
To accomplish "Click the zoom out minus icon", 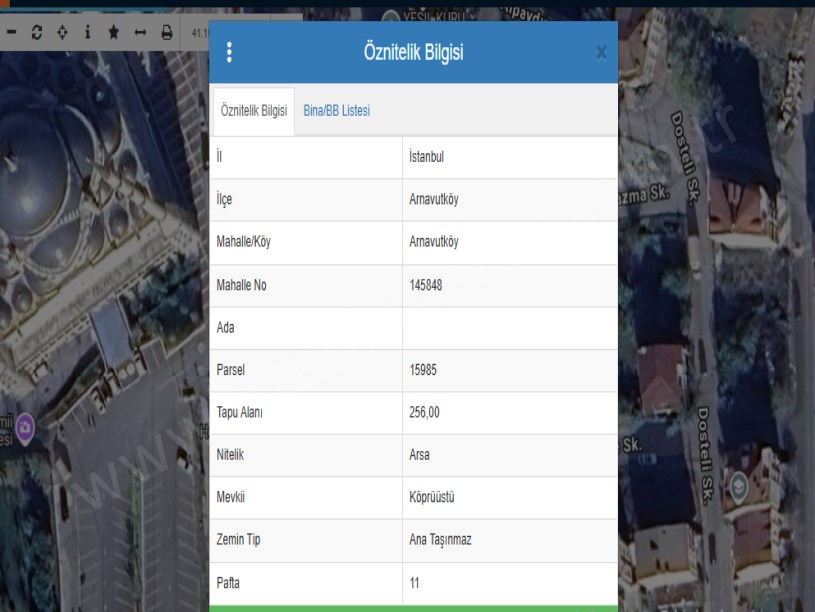I will coord(11,32).
